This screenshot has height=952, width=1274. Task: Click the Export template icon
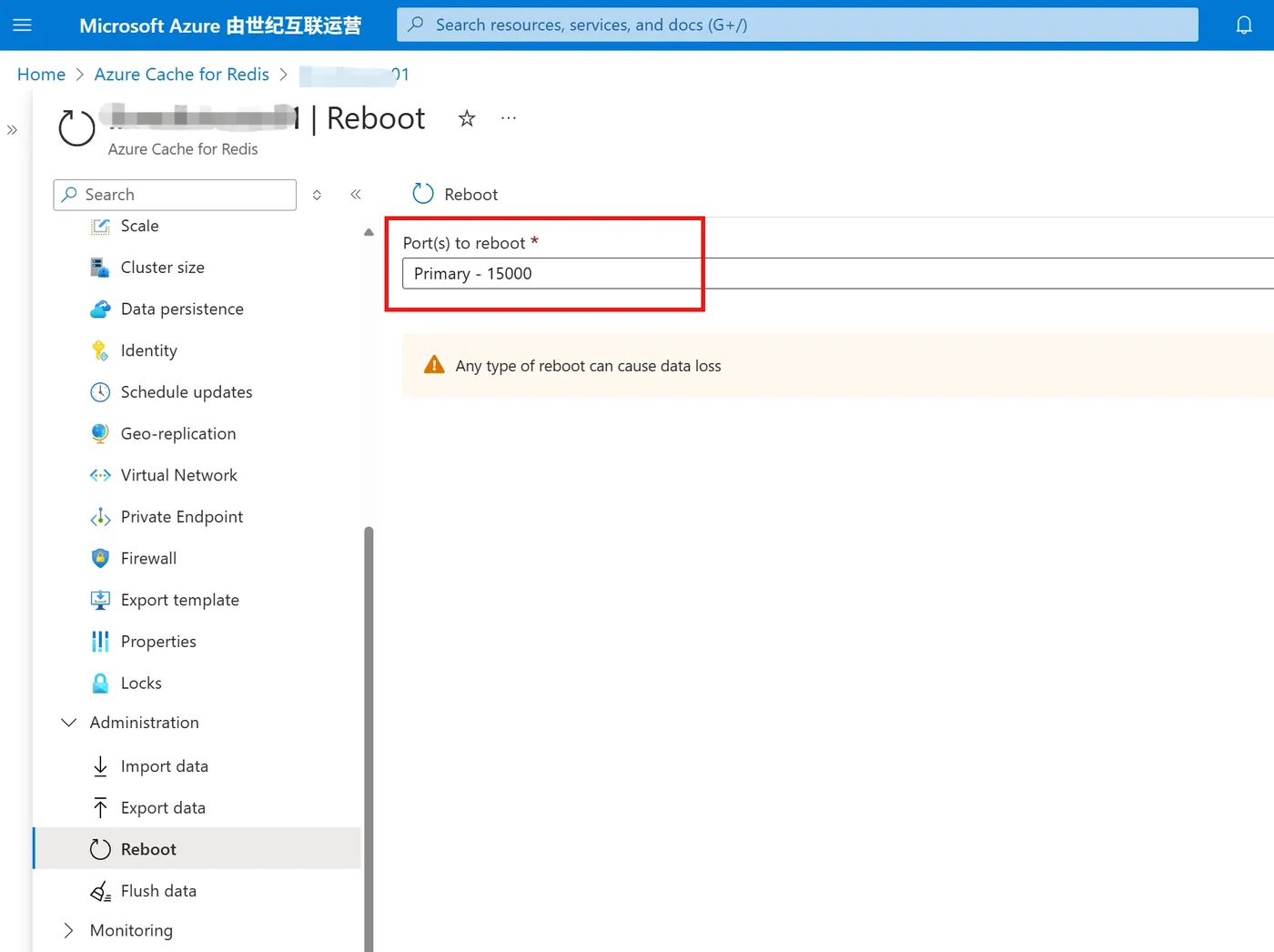100,600
